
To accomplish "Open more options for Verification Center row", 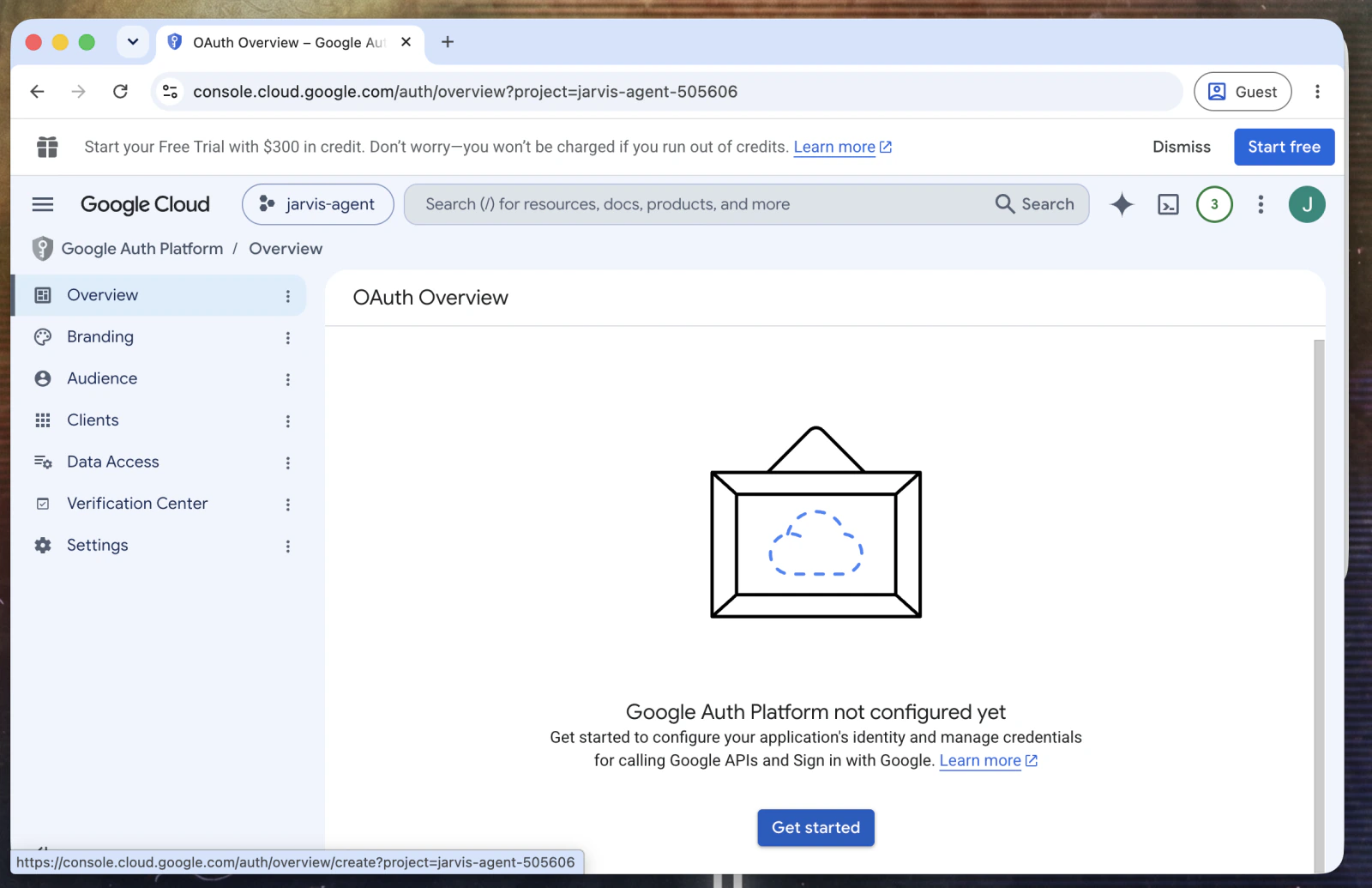I will (288, 504).
